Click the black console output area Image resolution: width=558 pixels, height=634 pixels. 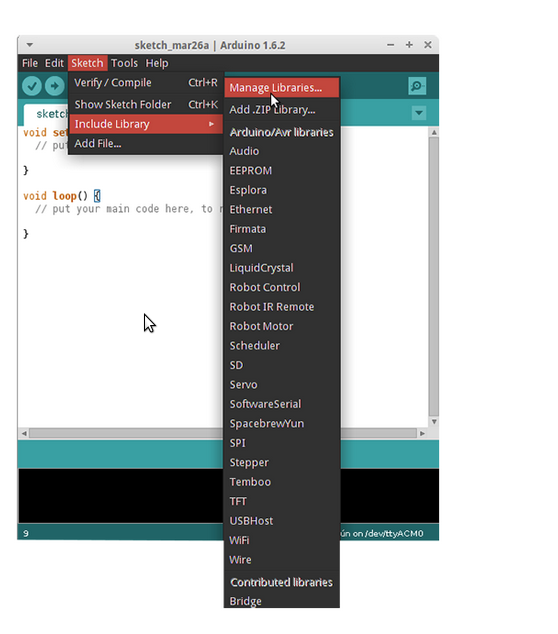tap(121, 496)
